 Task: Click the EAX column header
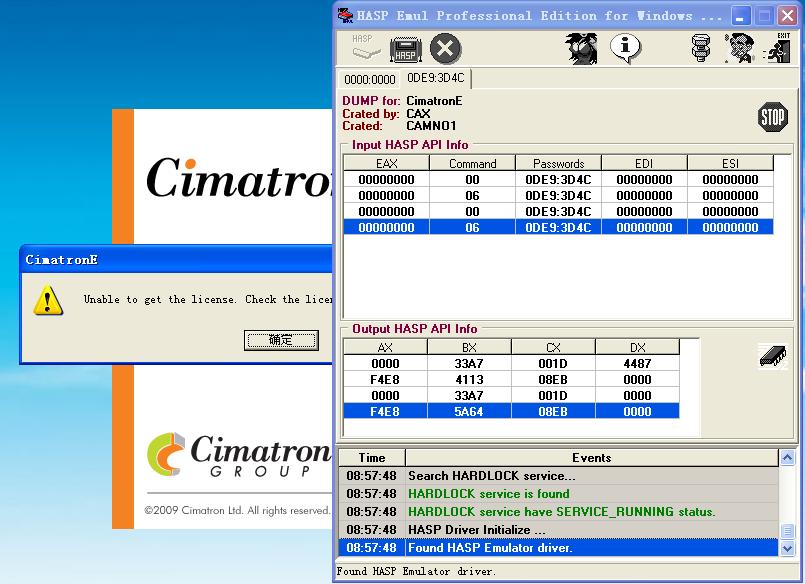click(386, 164)
